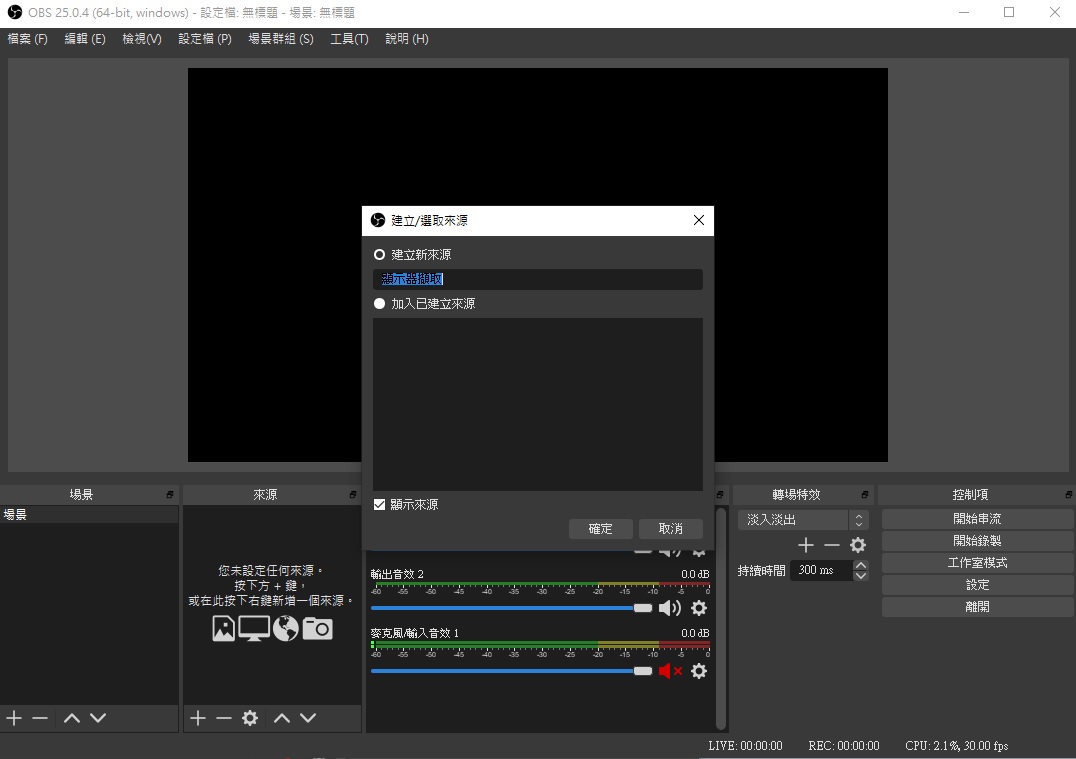Screen dimensions: 1076x759
Task: Open source properties gear in 來源 panel
Action: click(x=250, y=718)
